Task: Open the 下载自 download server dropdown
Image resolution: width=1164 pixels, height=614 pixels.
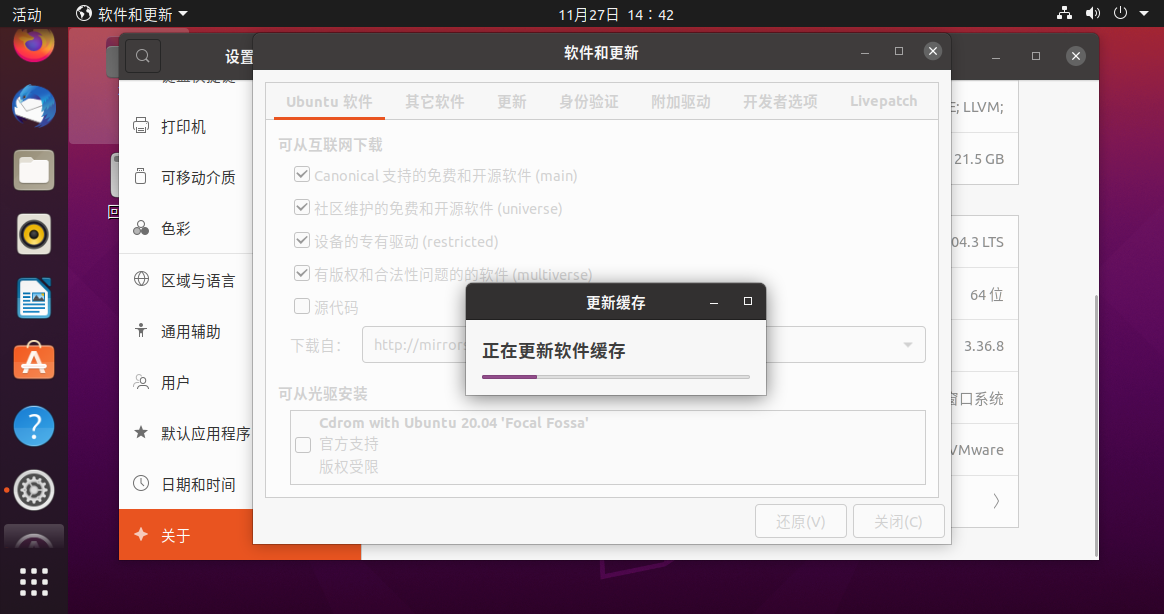Action: coord(644,344)
